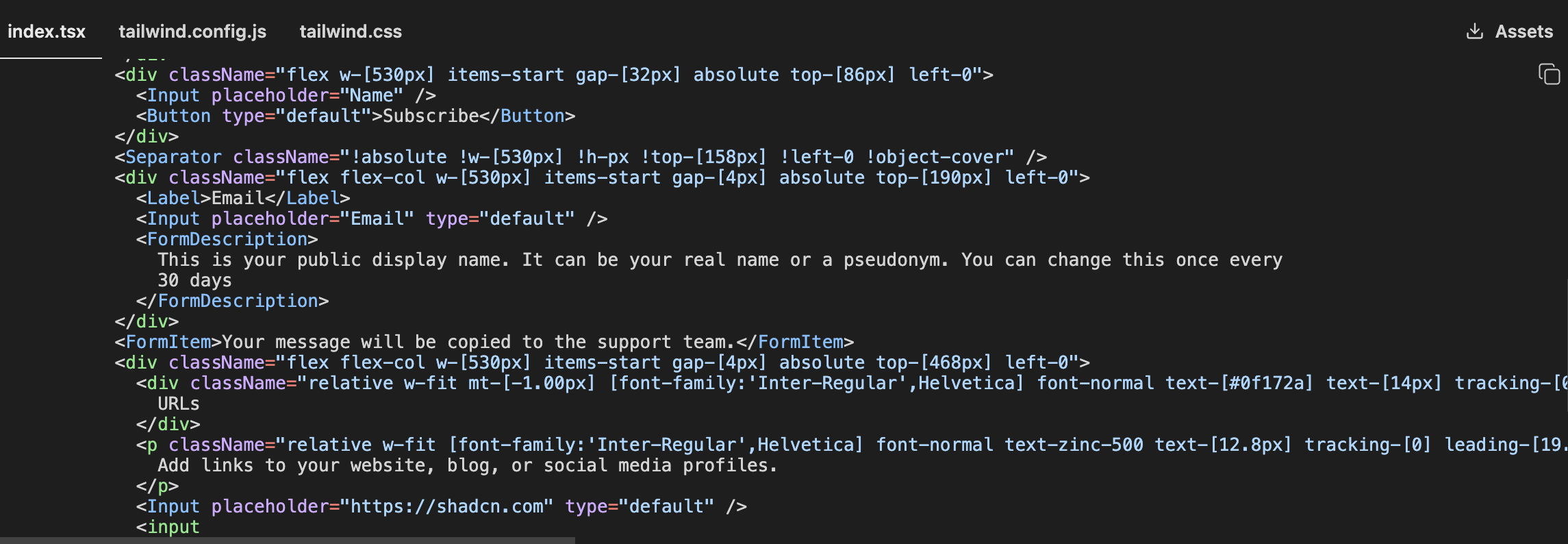Click the closing FormDescription tag

[x=232, y=301]
